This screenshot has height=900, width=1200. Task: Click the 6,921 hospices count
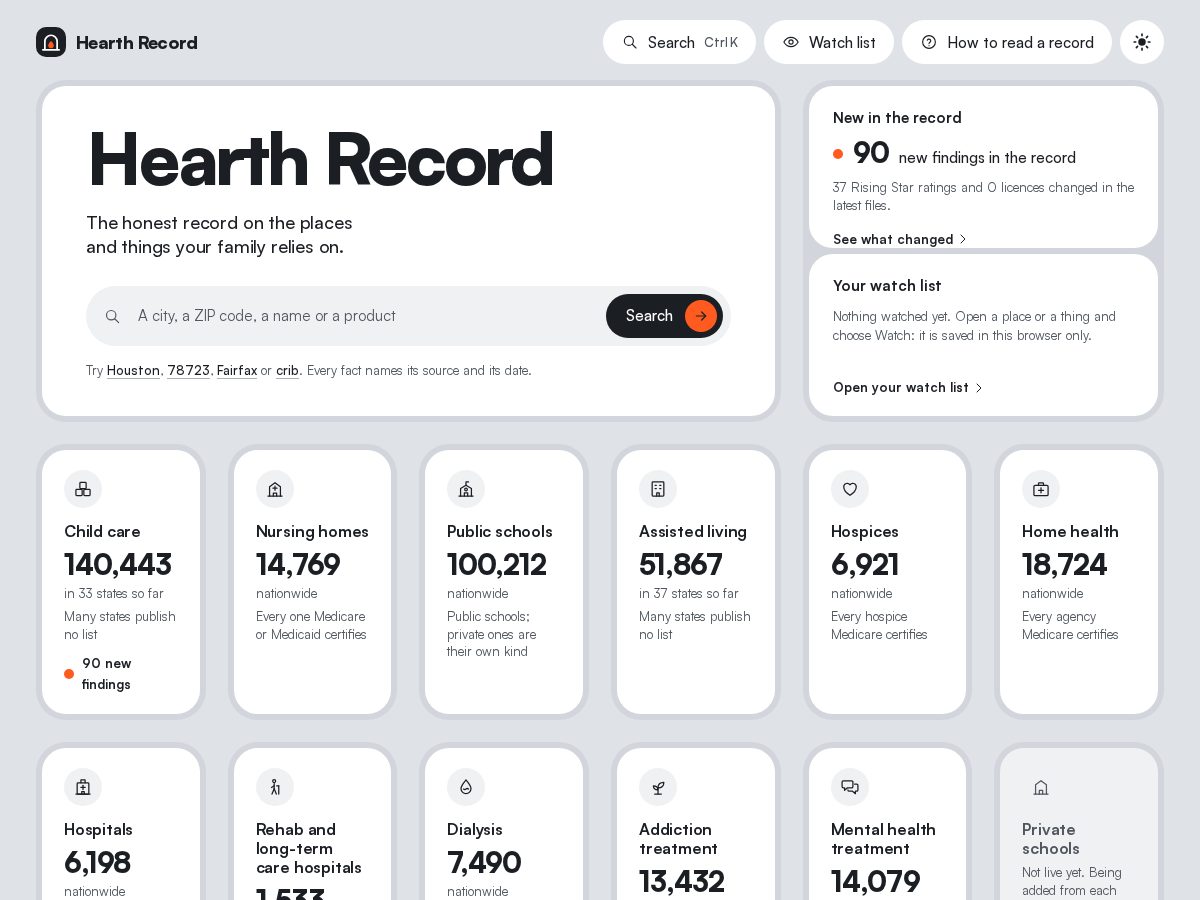[865, 564]
